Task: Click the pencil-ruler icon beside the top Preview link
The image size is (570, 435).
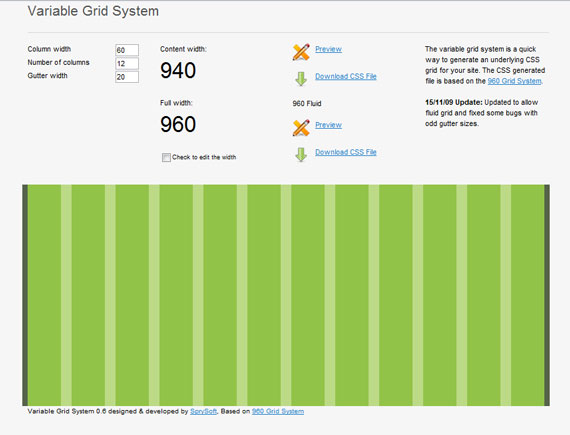Action: pos(301,52)
